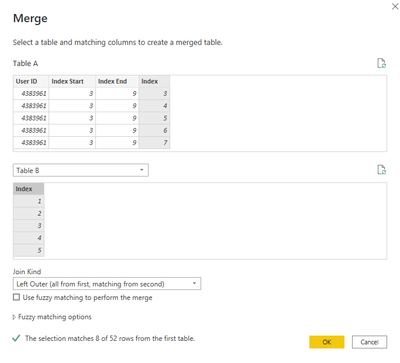Screen dimensions: 400x363
Task: Select the Index column header in Table A
Action: pyautogui.click(x=154, y=81)
